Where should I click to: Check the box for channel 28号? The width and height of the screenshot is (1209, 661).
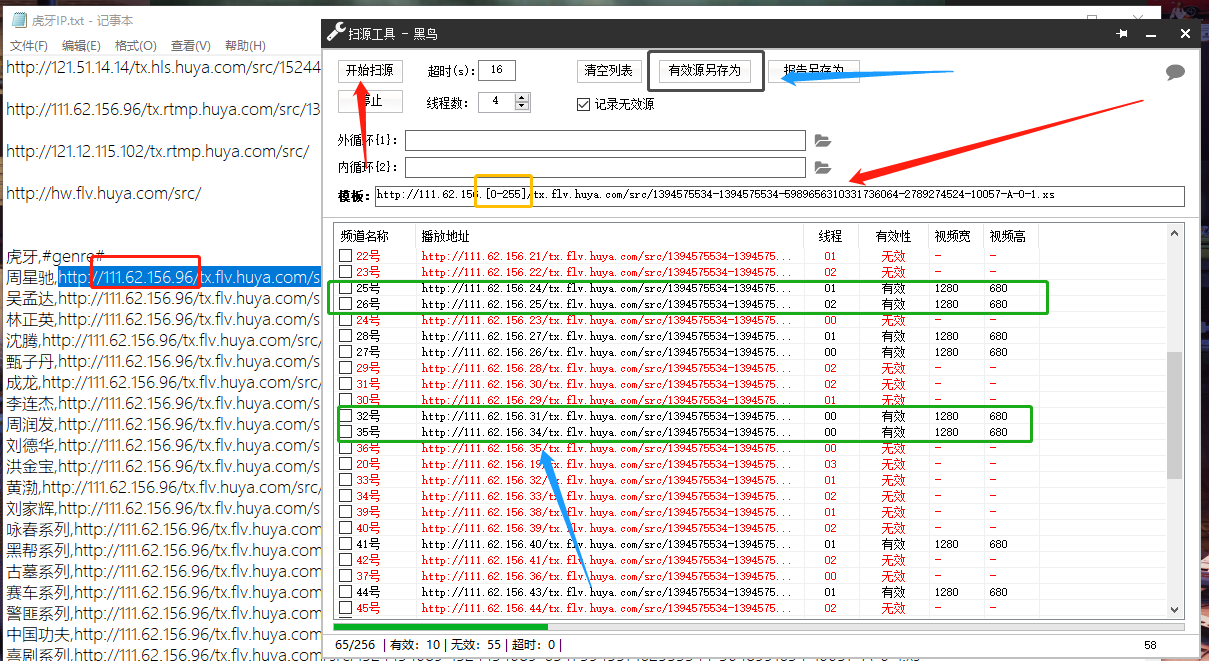[x=345, y=336]
